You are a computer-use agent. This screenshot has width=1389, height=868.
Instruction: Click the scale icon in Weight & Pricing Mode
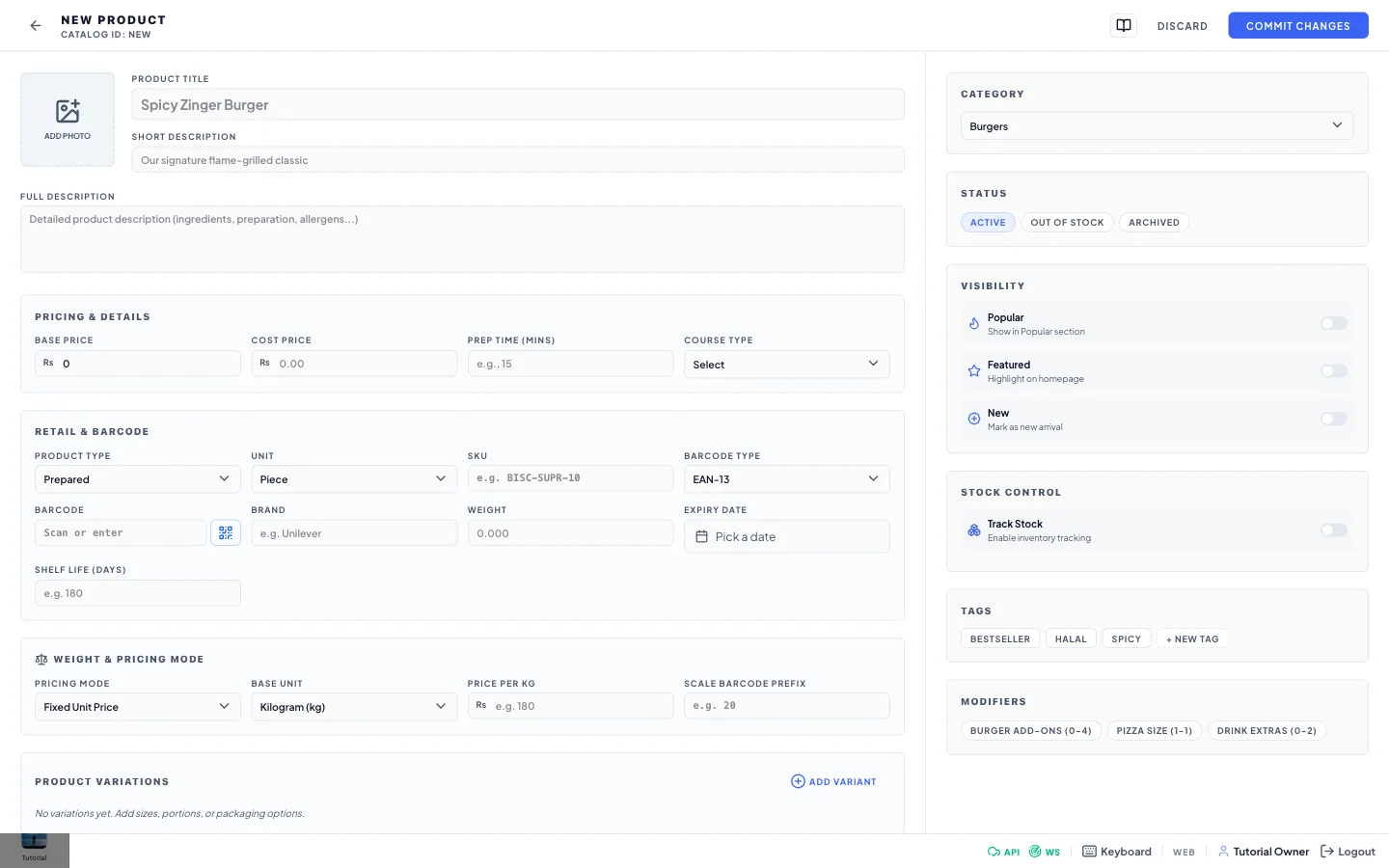point(41,660)
